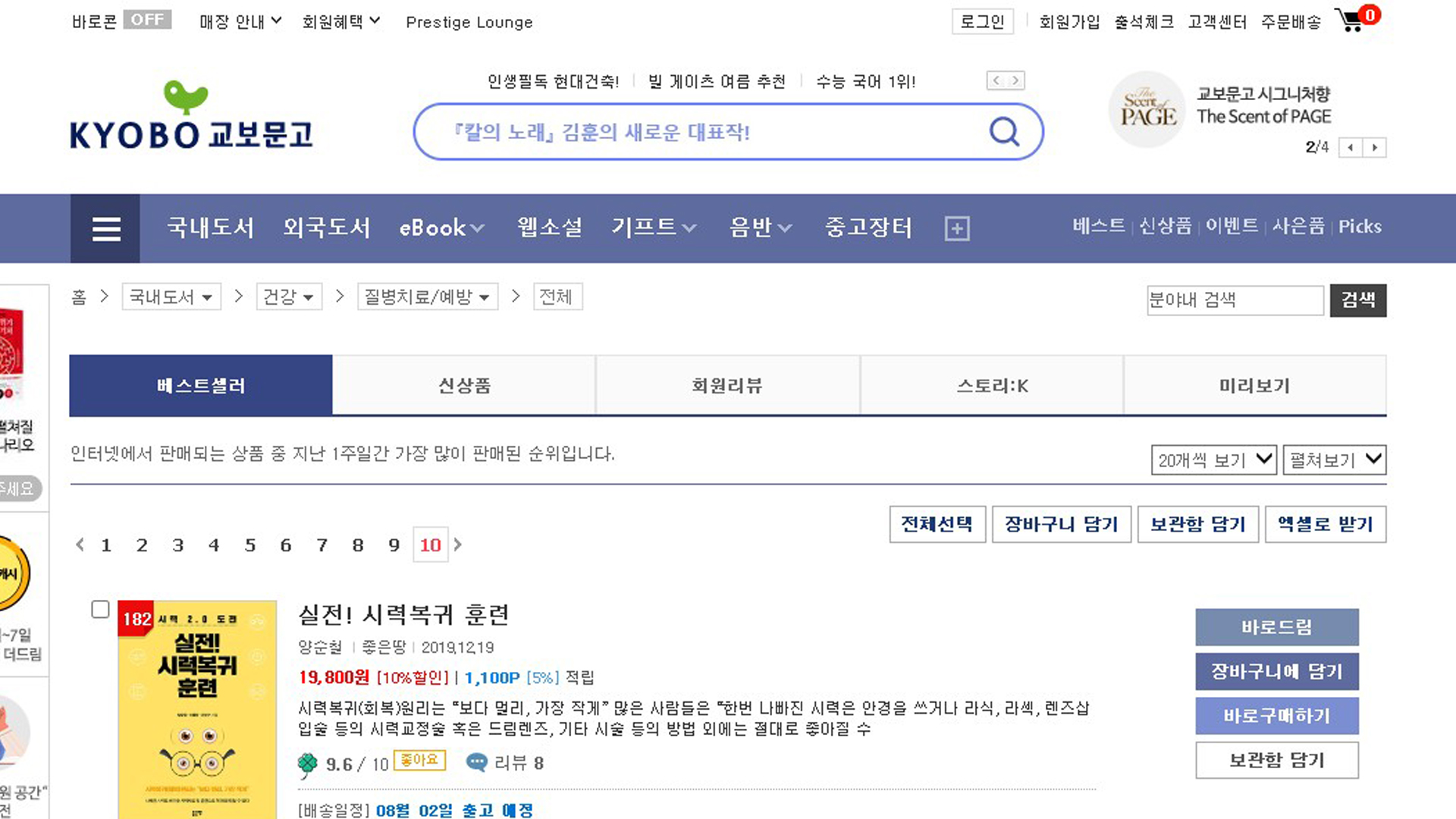The height and width of the screenshot is (819, 1456).
Task: Open the 회원리뷰 tab
Action: click(727, 385)
